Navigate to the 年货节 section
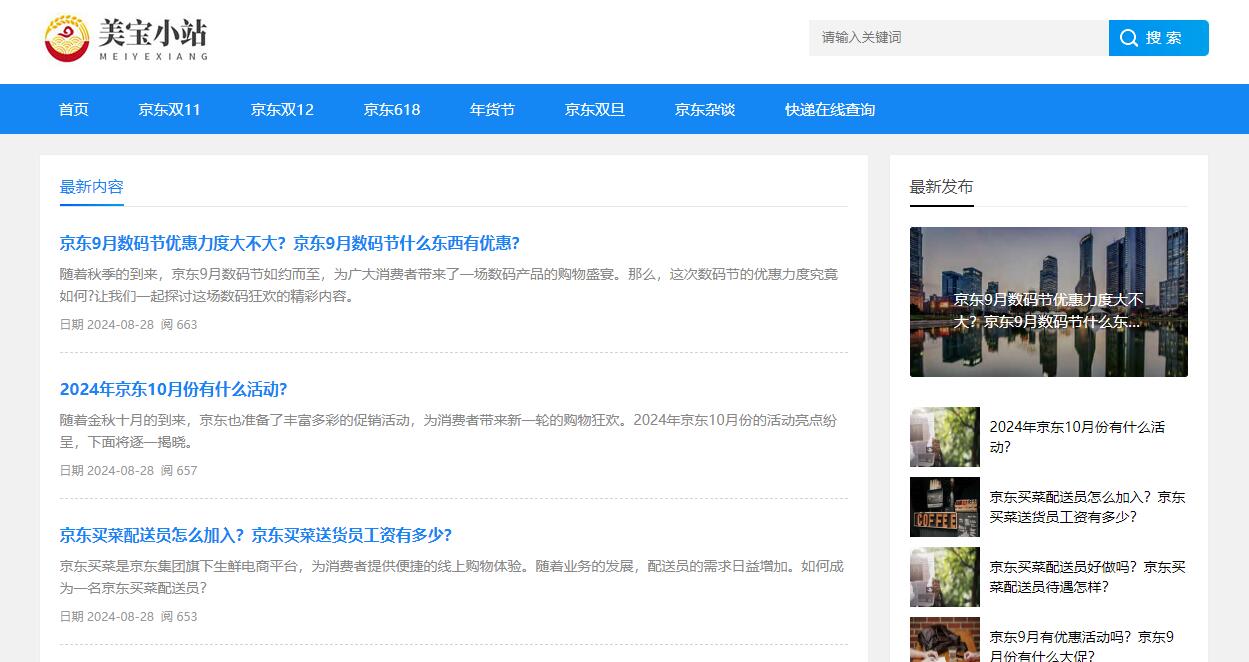Screen dimensions: 1249x662 (492, 109)
